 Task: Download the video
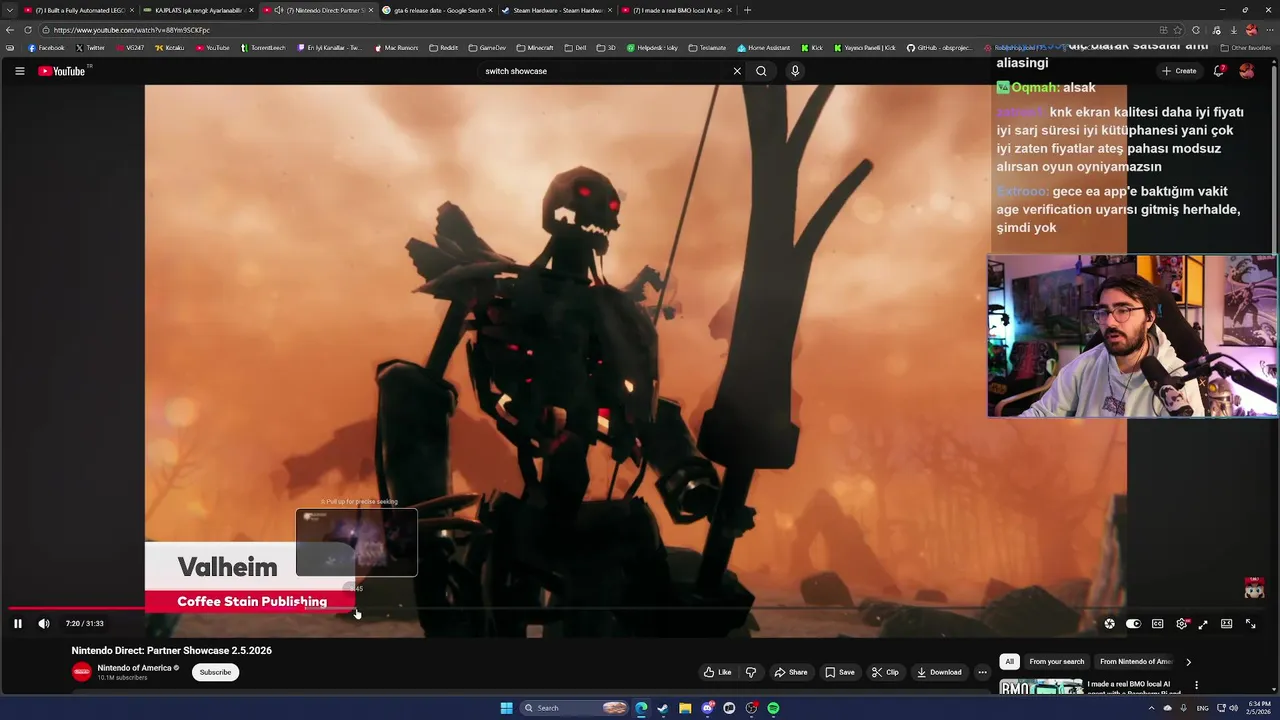(939, 672)
